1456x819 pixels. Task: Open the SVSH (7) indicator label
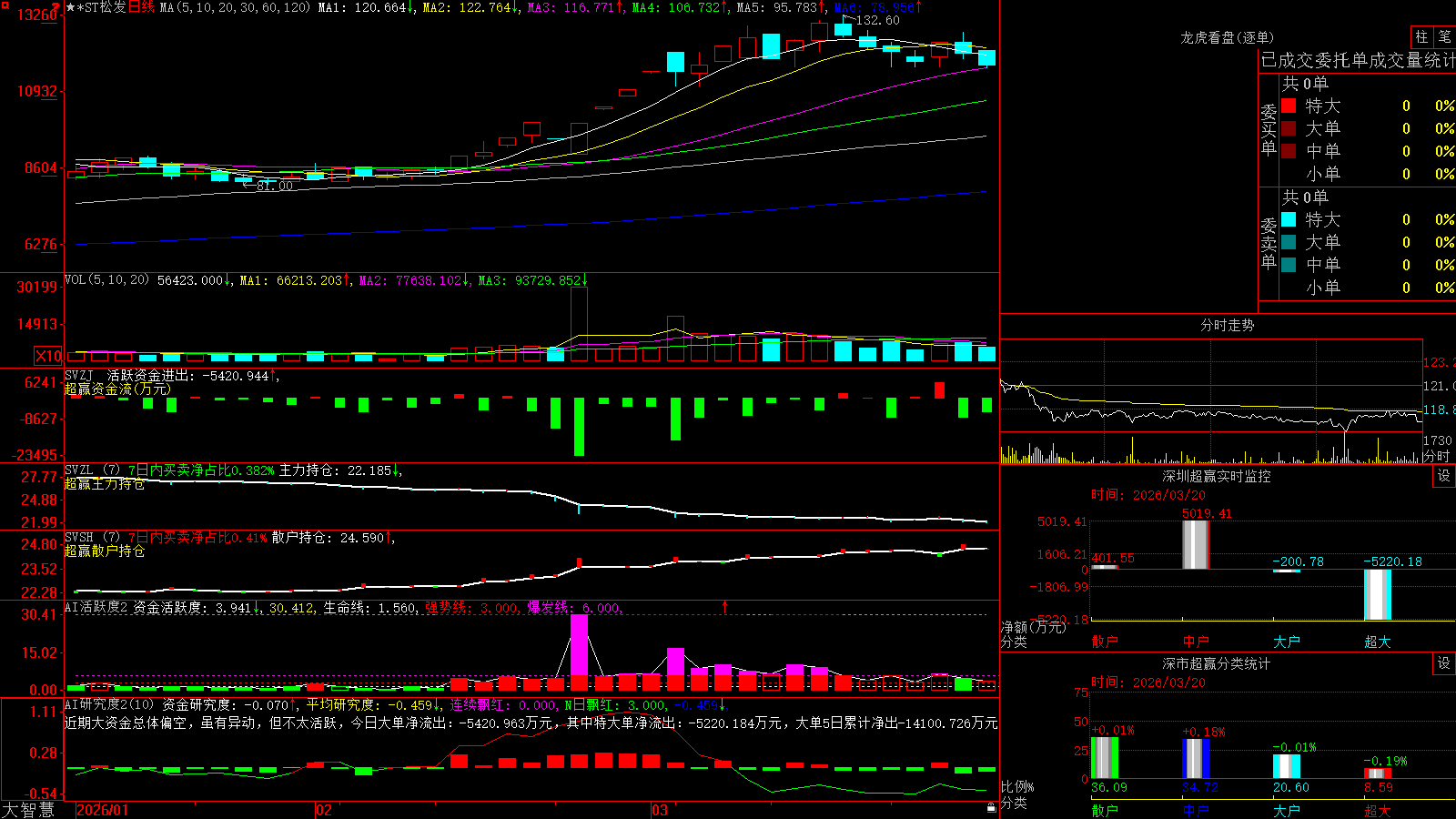pyautogui.click(x=93, y=538)
